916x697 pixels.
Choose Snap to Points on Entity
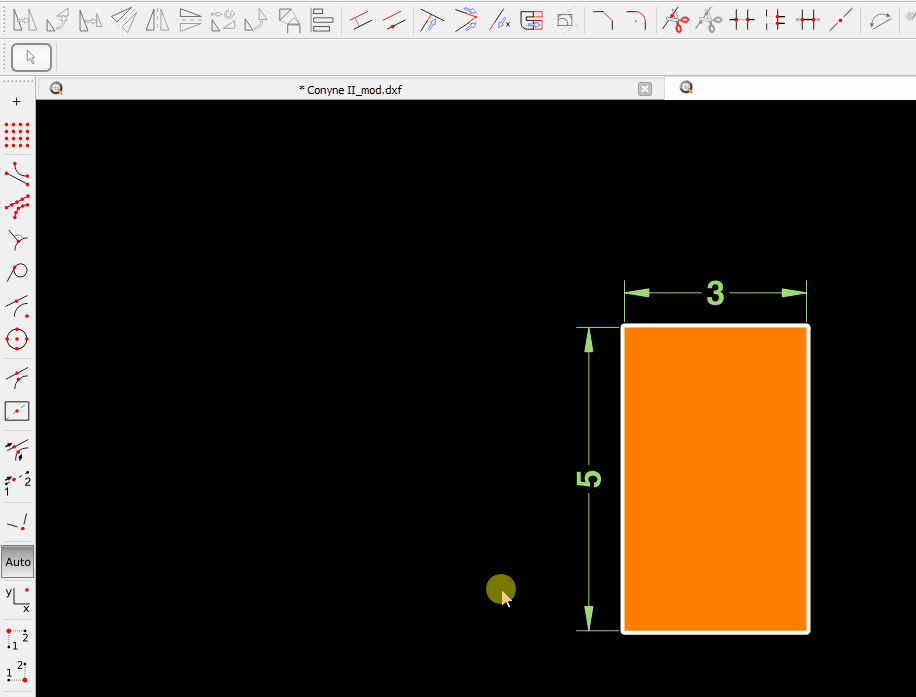click(17, 206)
